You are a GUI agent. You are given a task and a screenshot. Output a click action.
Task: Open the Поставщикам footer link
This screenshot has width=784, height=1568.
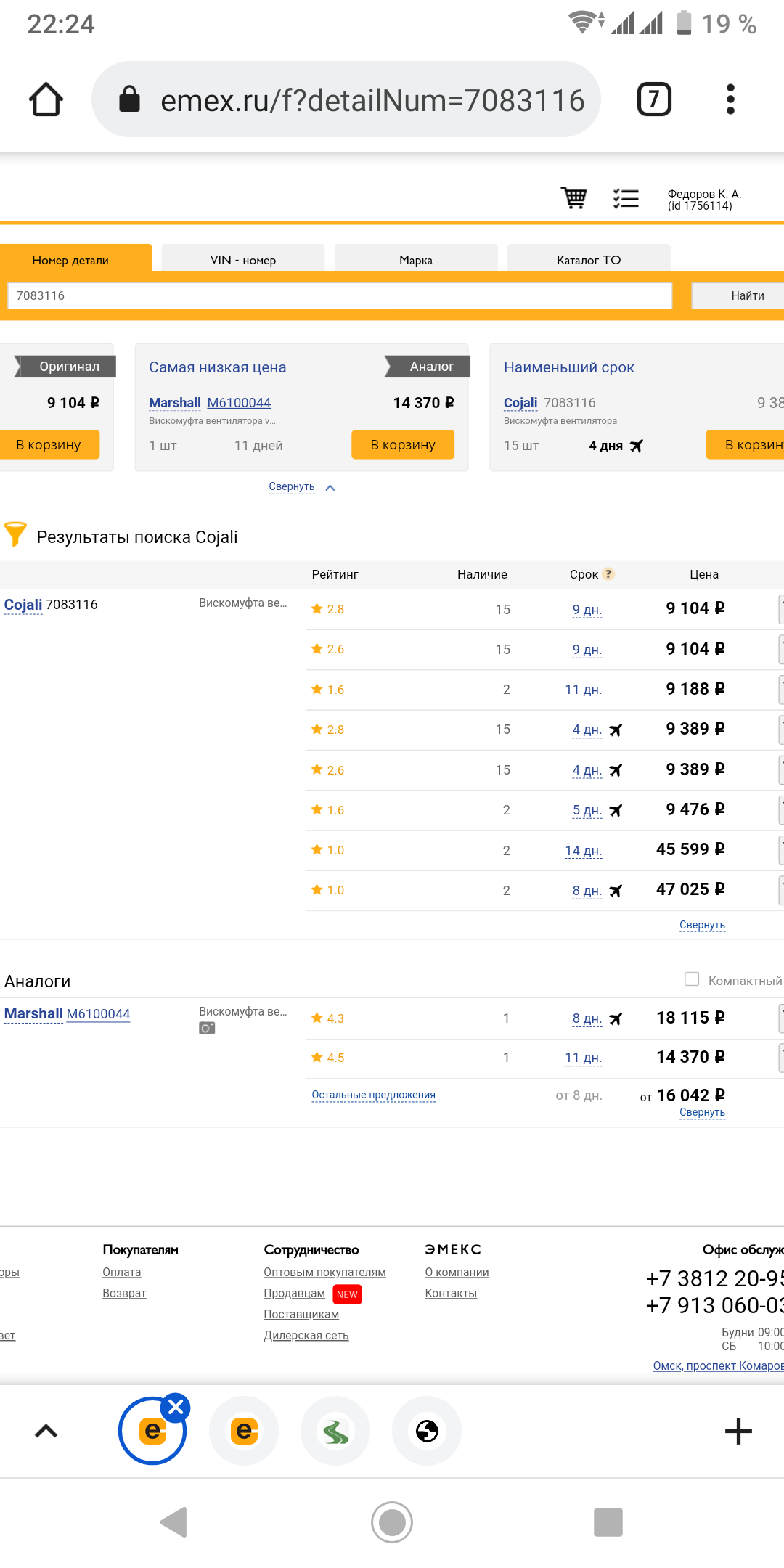click(x=301, y=1315)
